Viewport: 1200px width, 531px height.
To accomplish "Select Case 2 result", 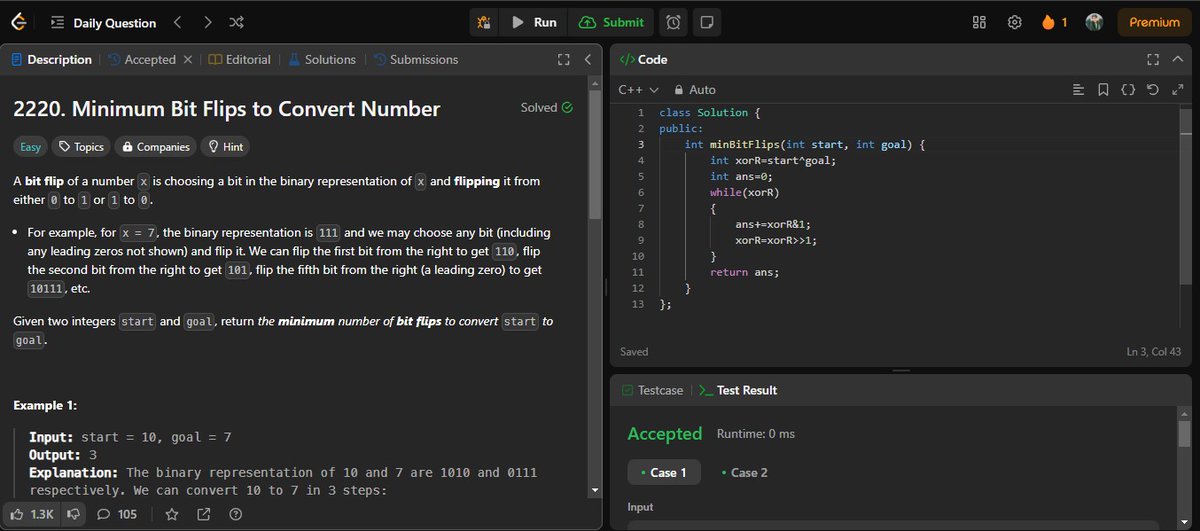I will [744, 473].
